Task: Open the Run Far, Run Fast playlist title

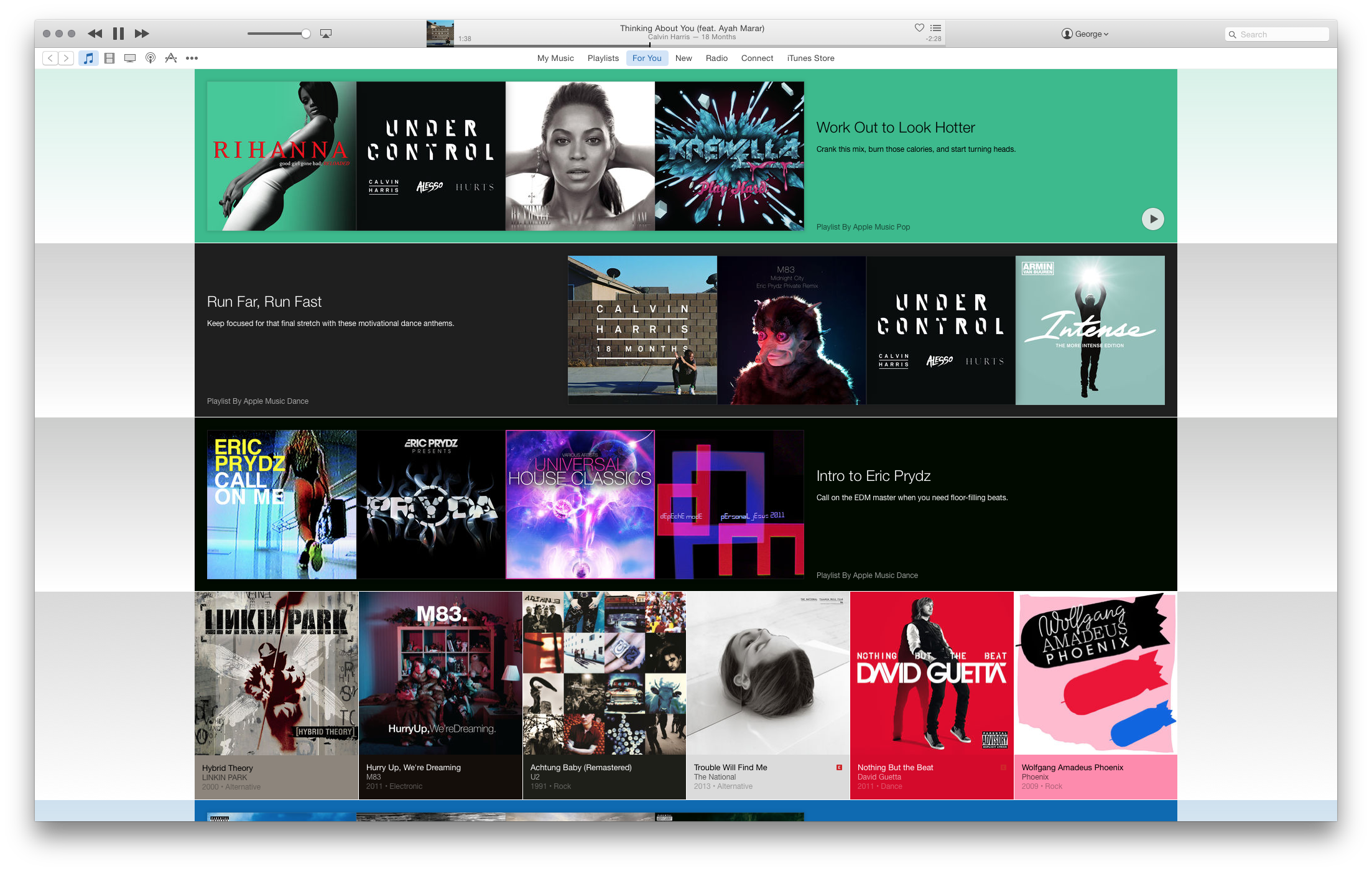Action: (264, 302)
